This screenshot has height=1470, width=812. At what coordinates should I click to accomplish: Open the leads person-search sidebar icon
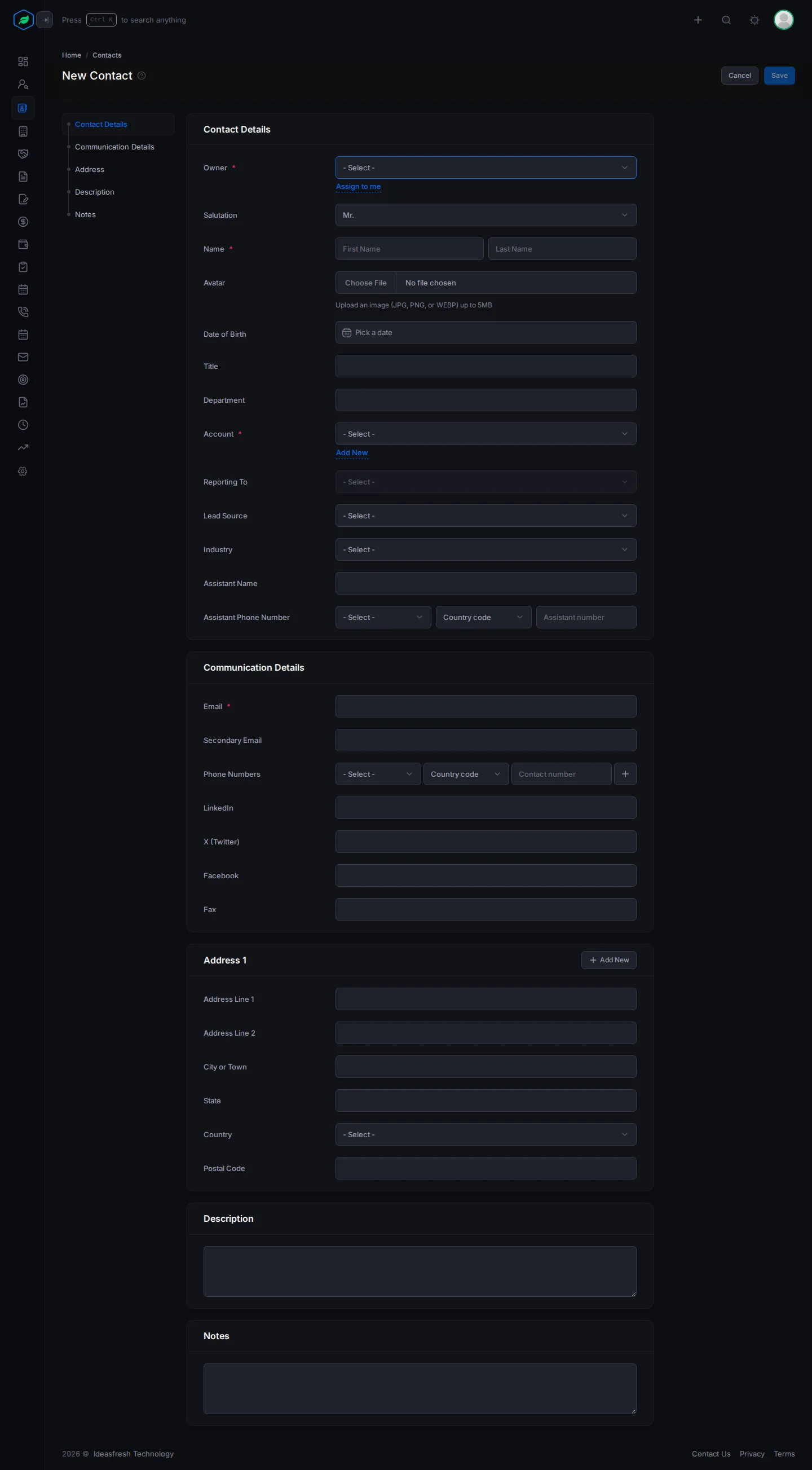pyautogui.click(x=23, y=85)
